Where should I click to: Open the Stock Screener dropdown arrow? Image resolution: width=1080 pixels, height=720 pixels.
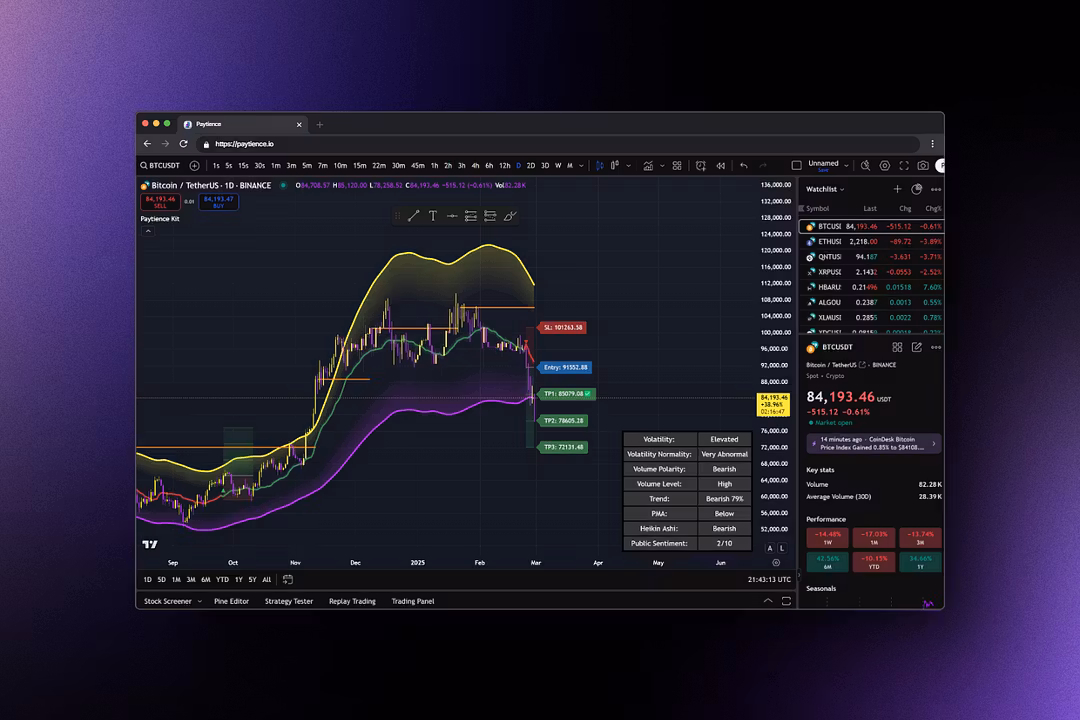[x=199, y=601]
